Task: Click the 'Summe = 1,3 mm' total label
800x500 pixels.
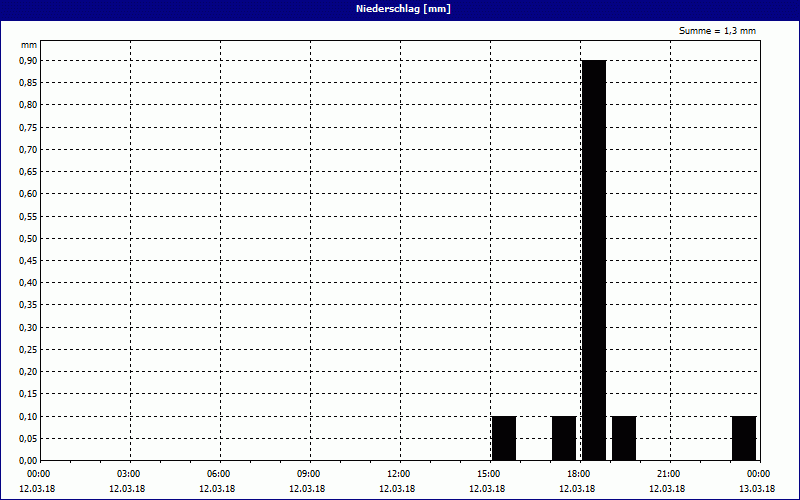Action: point(717,31)
